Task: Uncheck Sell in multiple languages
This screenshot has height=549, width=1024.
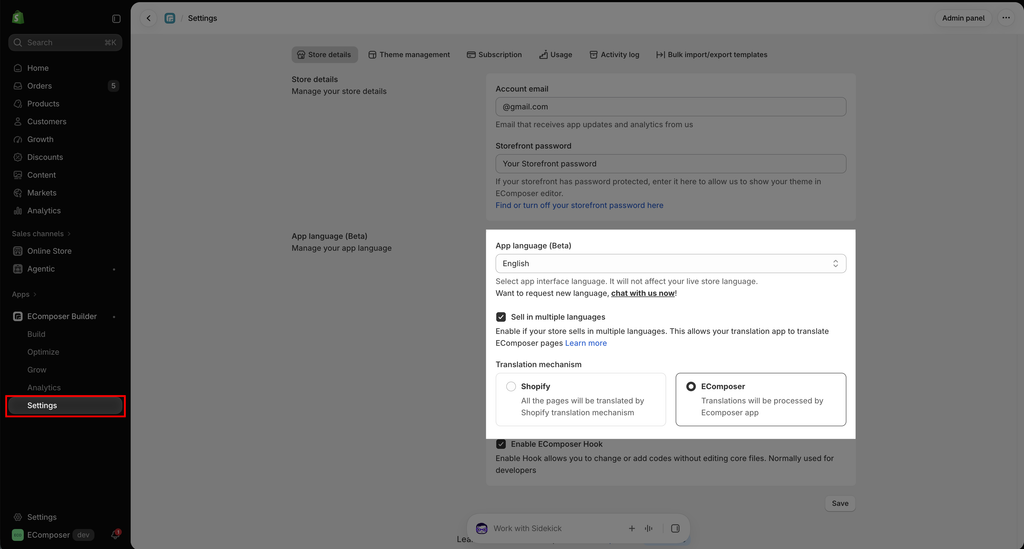Action: (x=501, y=317)
